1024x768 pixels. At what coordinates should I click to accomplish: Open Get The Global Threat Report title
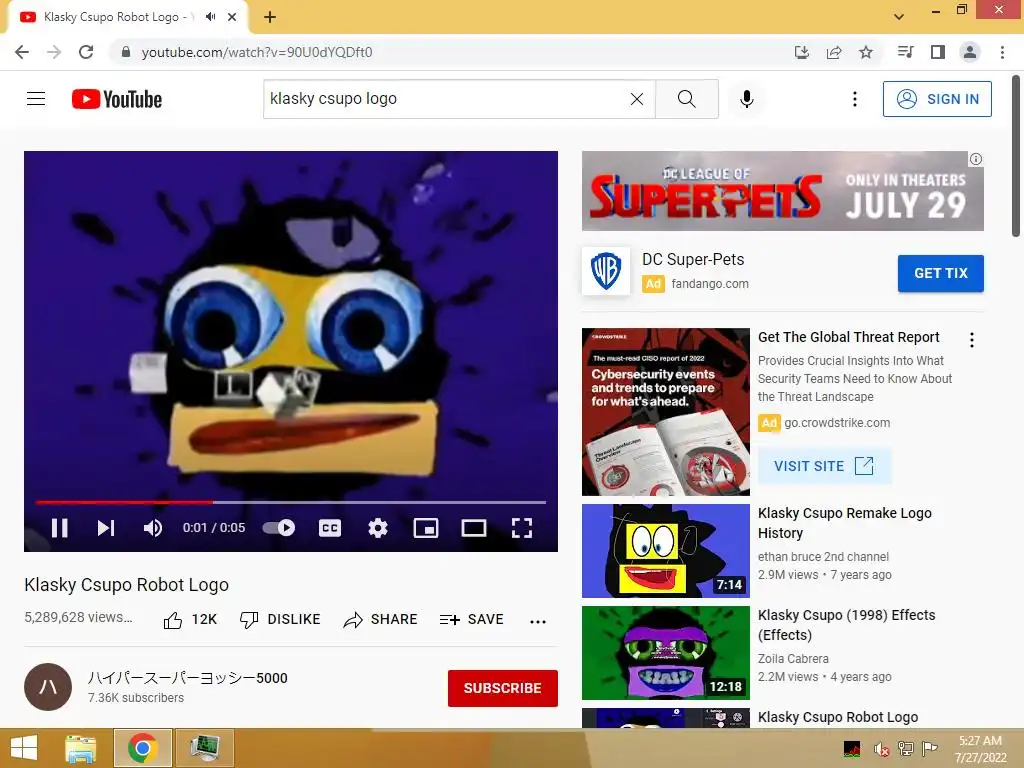pyautogui.click(x=848, y=337)
